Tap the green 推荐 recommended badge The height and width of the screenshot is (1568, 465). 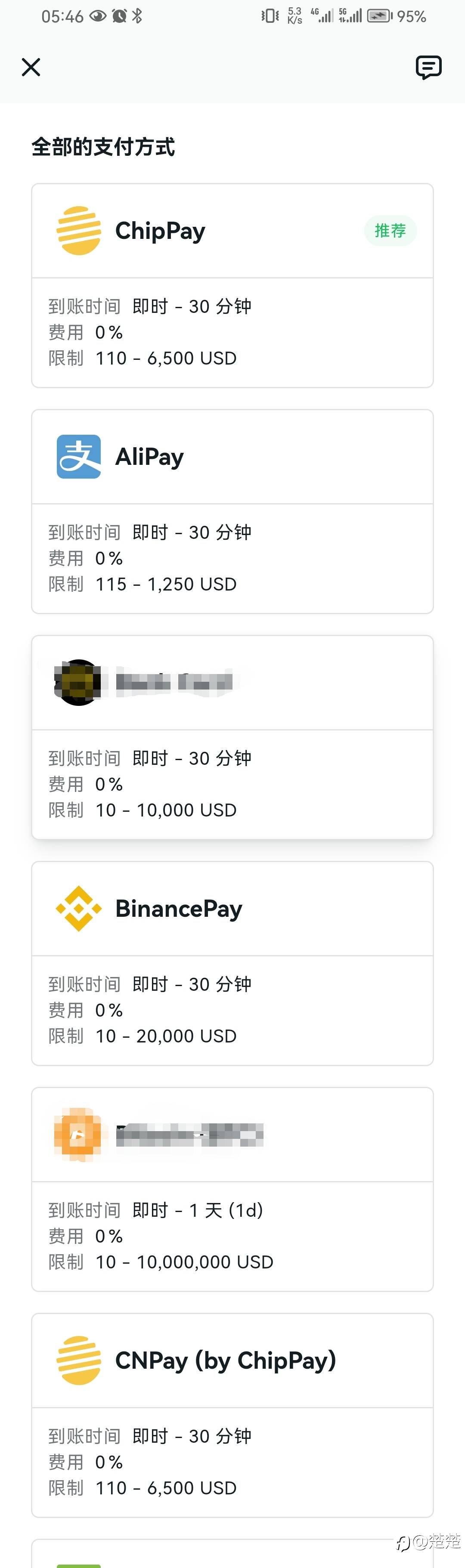(x=390, y=231)
